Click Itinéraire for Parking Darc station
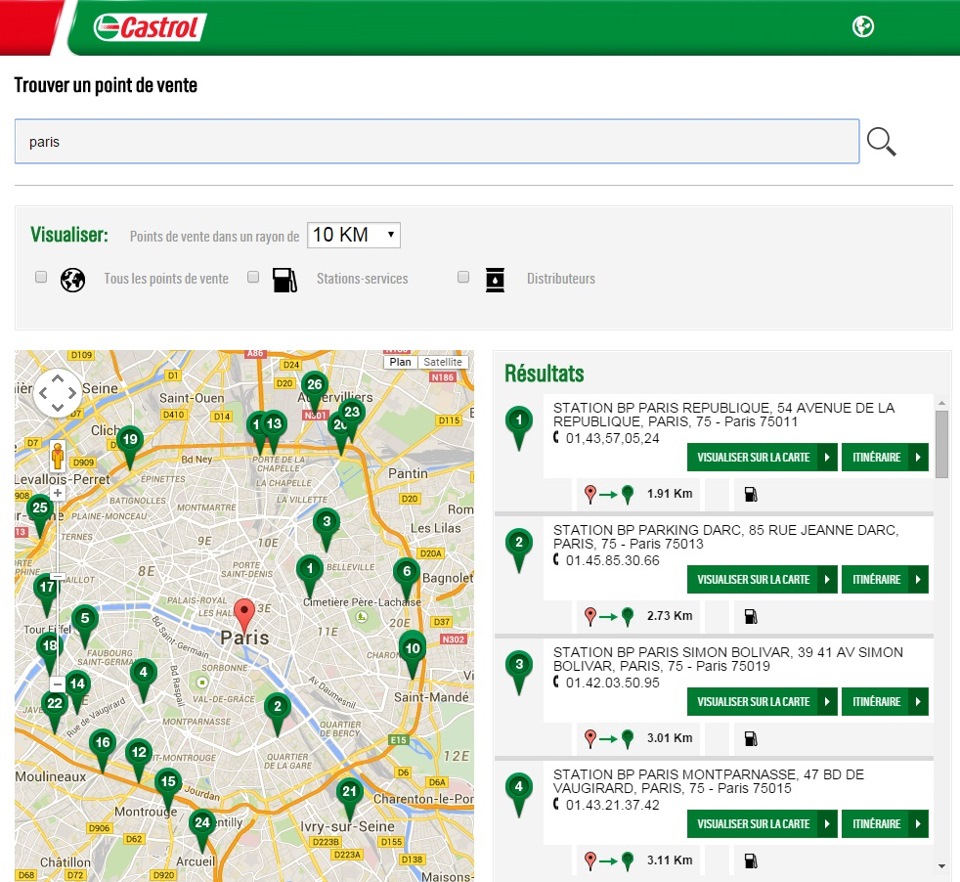 (885, 580)
